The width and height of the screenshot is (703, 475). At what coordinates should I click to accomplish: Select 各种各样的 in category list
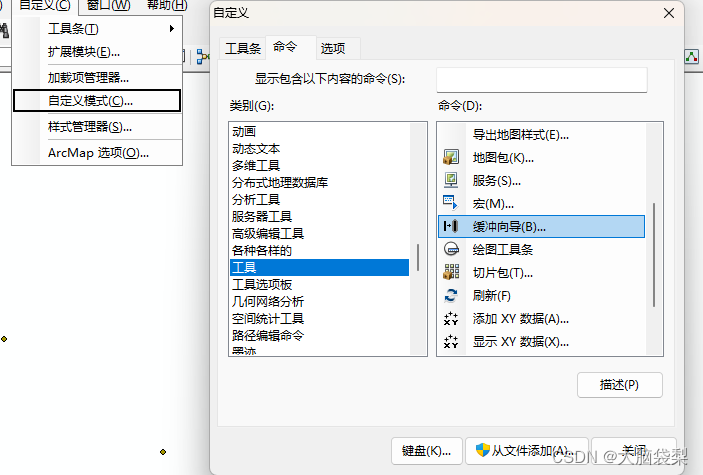pyautogui.click(x=319, y=251)
